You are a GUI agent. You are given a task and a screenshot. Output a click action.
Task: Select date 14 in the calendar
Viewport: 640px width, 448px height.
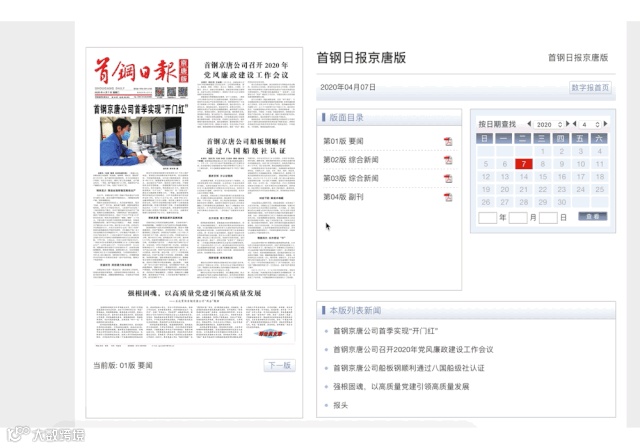point(524,177)
